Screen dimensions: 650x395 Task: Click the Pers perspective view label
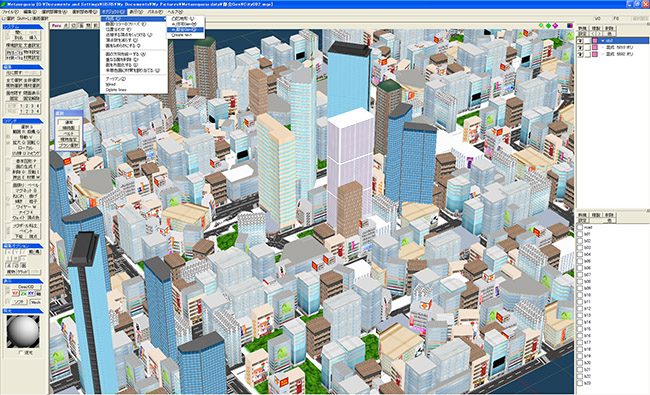56,26
